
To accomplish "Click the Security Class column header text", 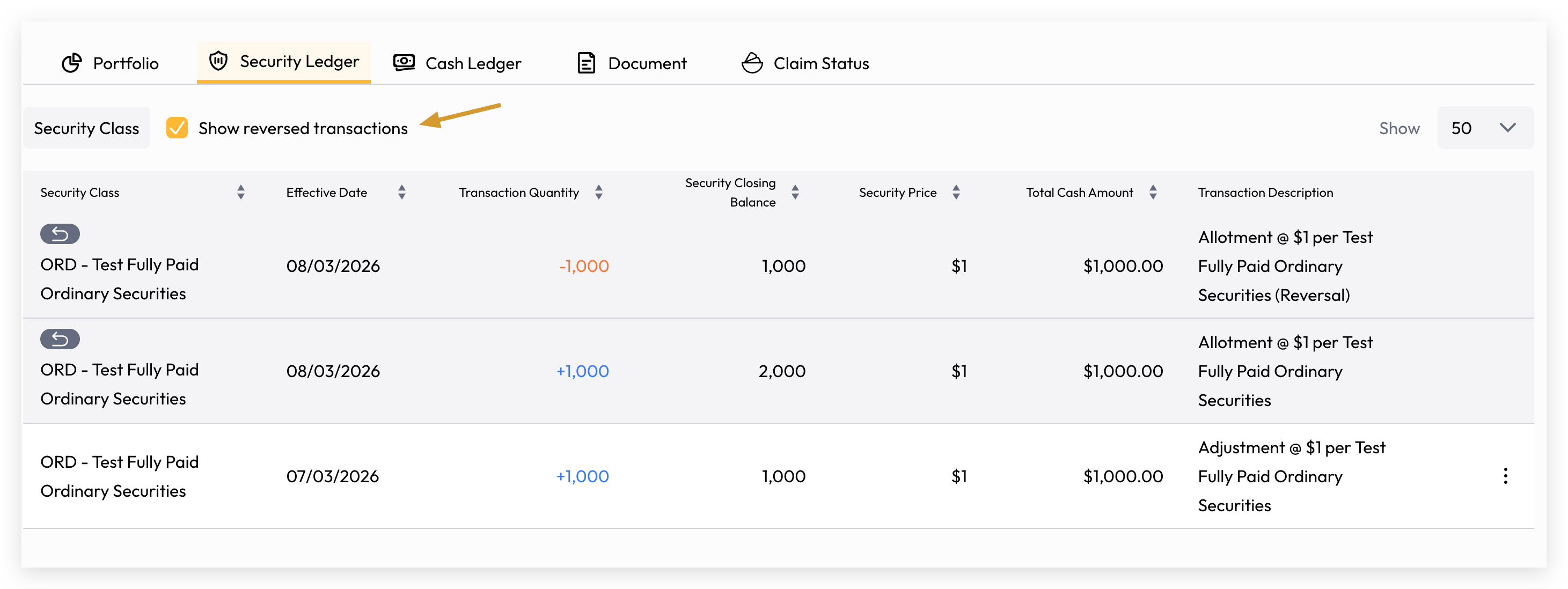I will tap(80, 193).
